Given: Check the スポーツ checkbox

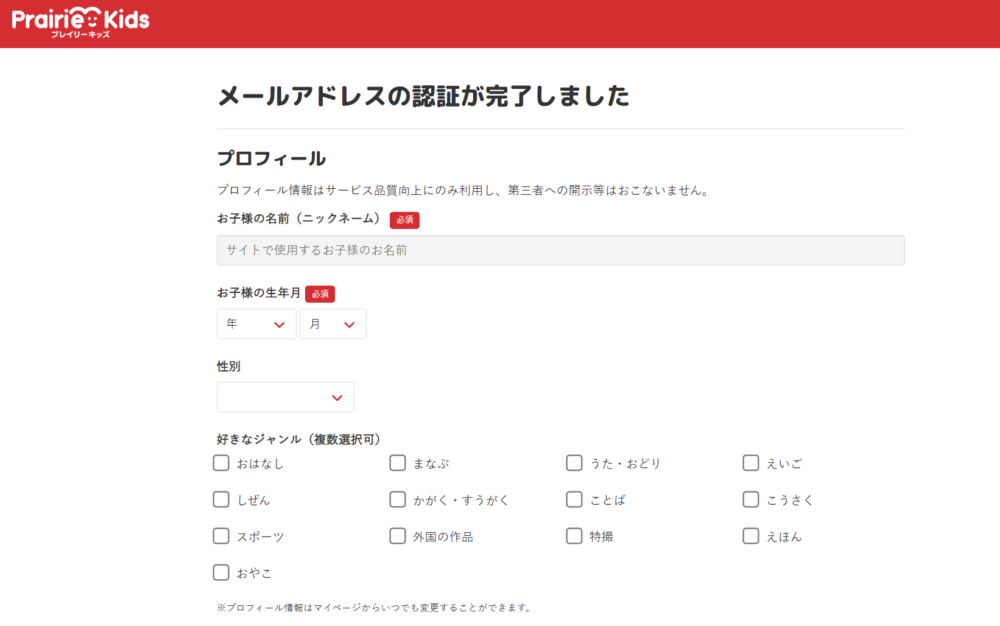Looking at the screenshot, I should [221, 536].
